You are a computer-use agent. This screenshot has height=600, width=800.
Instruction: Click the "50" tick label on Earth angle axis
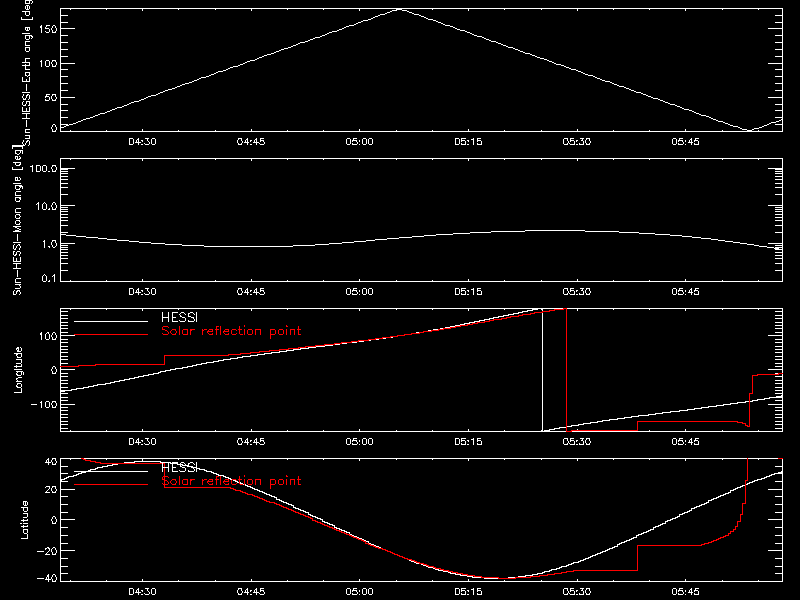pos(51,97)
